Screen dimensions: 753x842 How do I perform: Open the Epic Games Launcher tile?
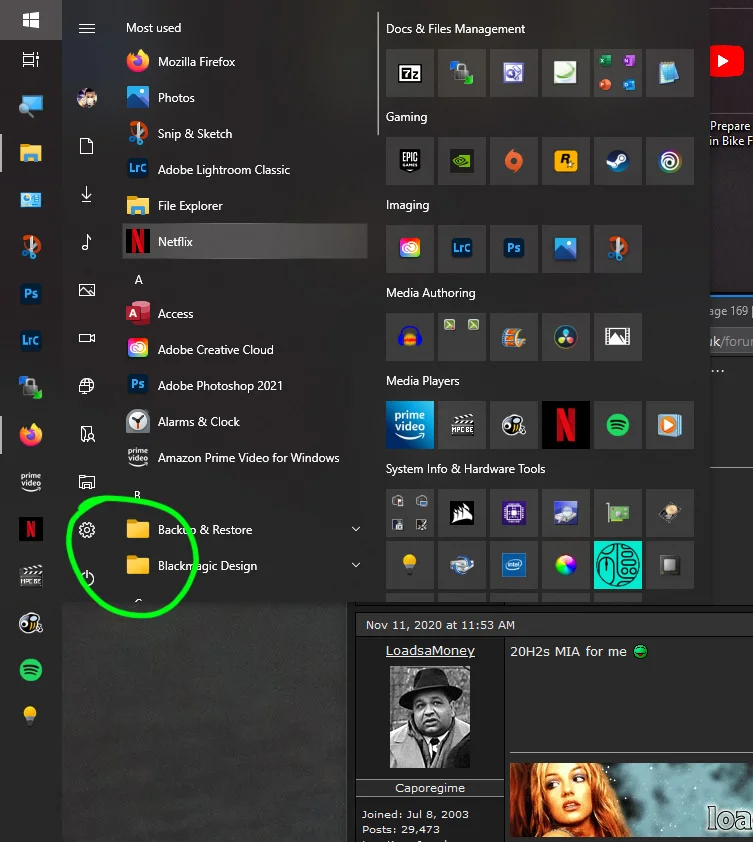410,161
